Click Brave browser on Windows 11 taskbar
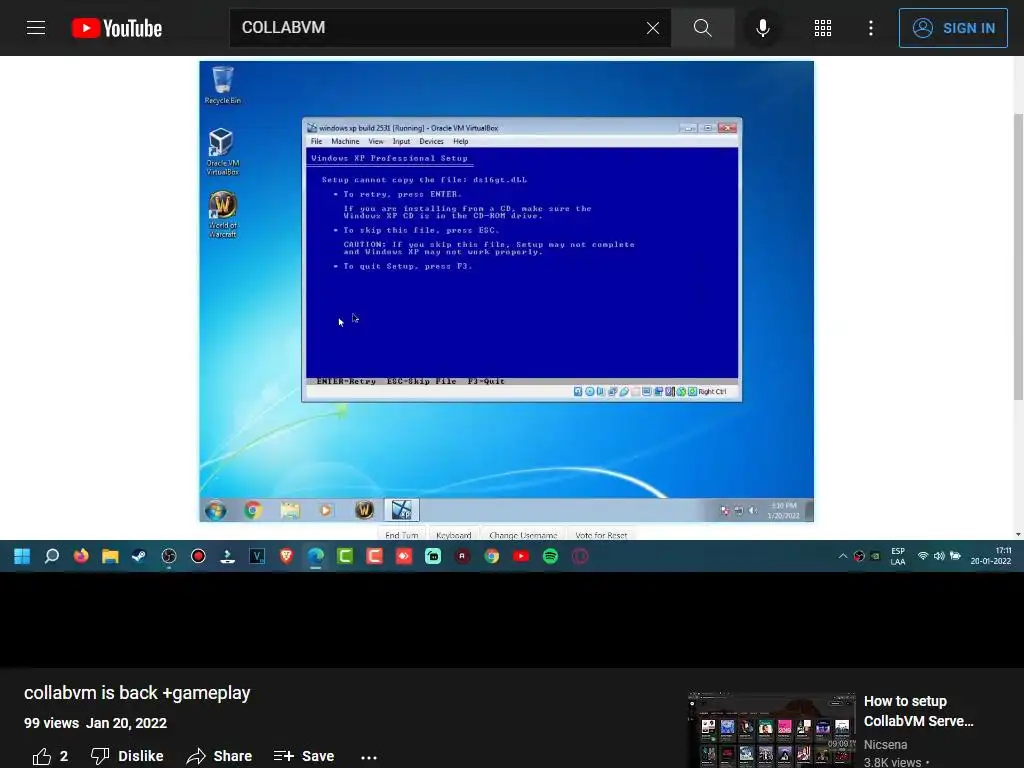 pyautogui.click(x=286, y=556)
